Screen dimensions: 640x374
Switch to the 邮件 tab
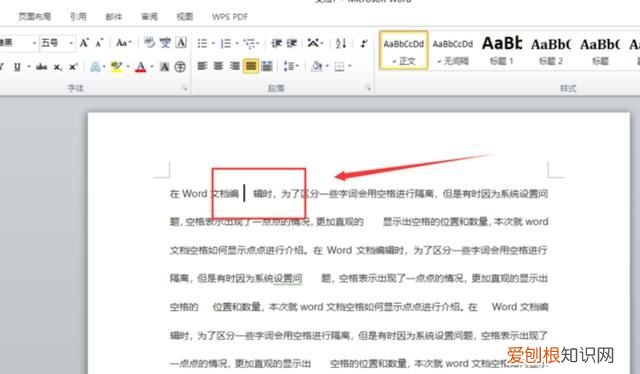tap(113, 16)
